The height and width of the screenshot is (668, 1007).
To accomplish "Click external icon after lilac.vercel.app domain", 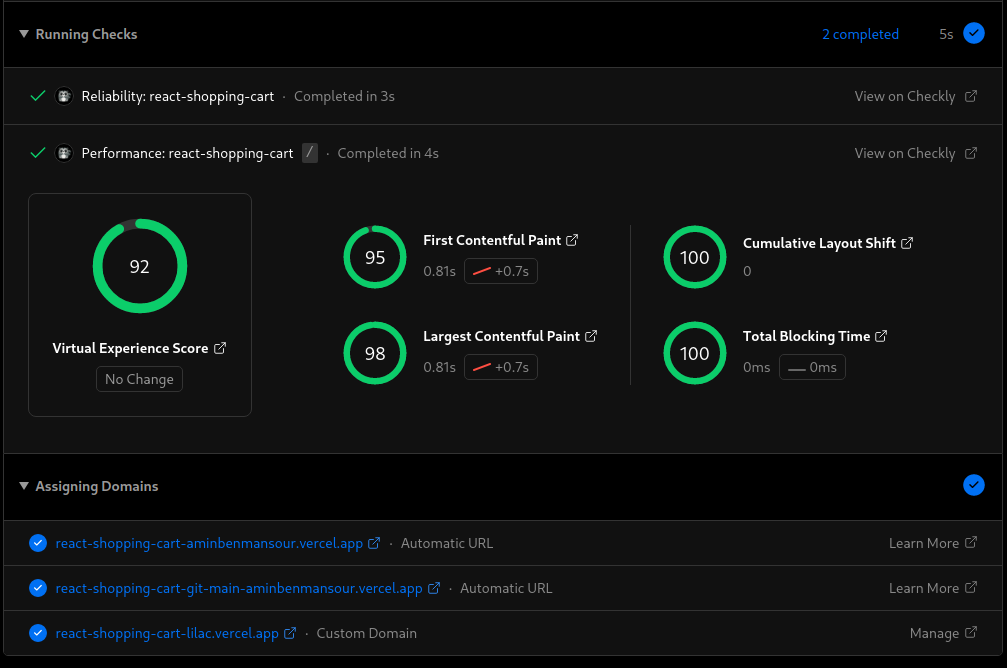I will [x=290, y=633].
